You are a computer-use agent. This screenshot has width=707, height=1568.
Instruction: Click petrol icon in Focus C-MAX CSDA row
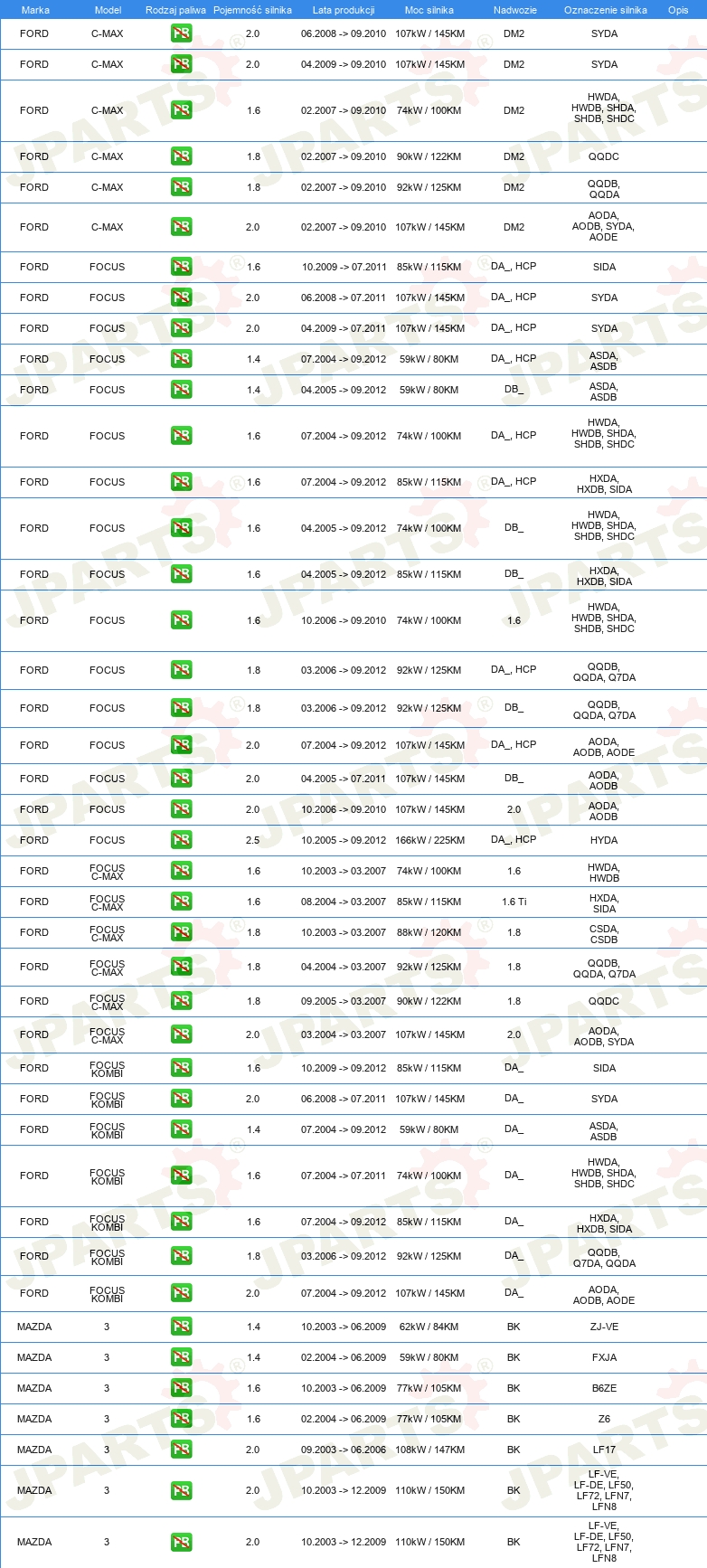pyautogui.click(x=181, y=932)
